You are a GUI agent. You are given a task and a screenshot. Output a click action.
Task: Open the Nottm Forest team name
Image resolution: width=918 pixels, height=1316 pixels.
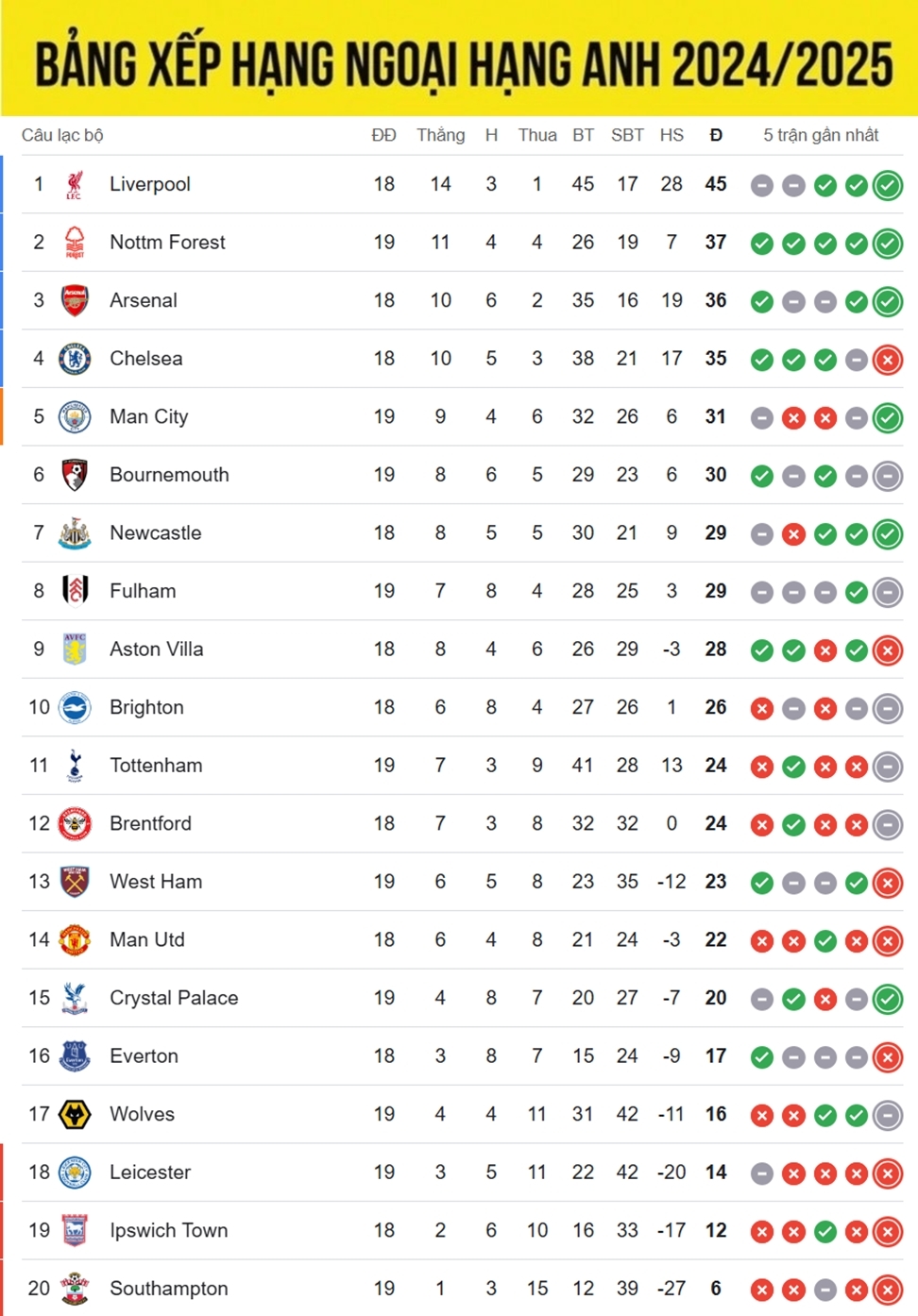click(167, 243)
